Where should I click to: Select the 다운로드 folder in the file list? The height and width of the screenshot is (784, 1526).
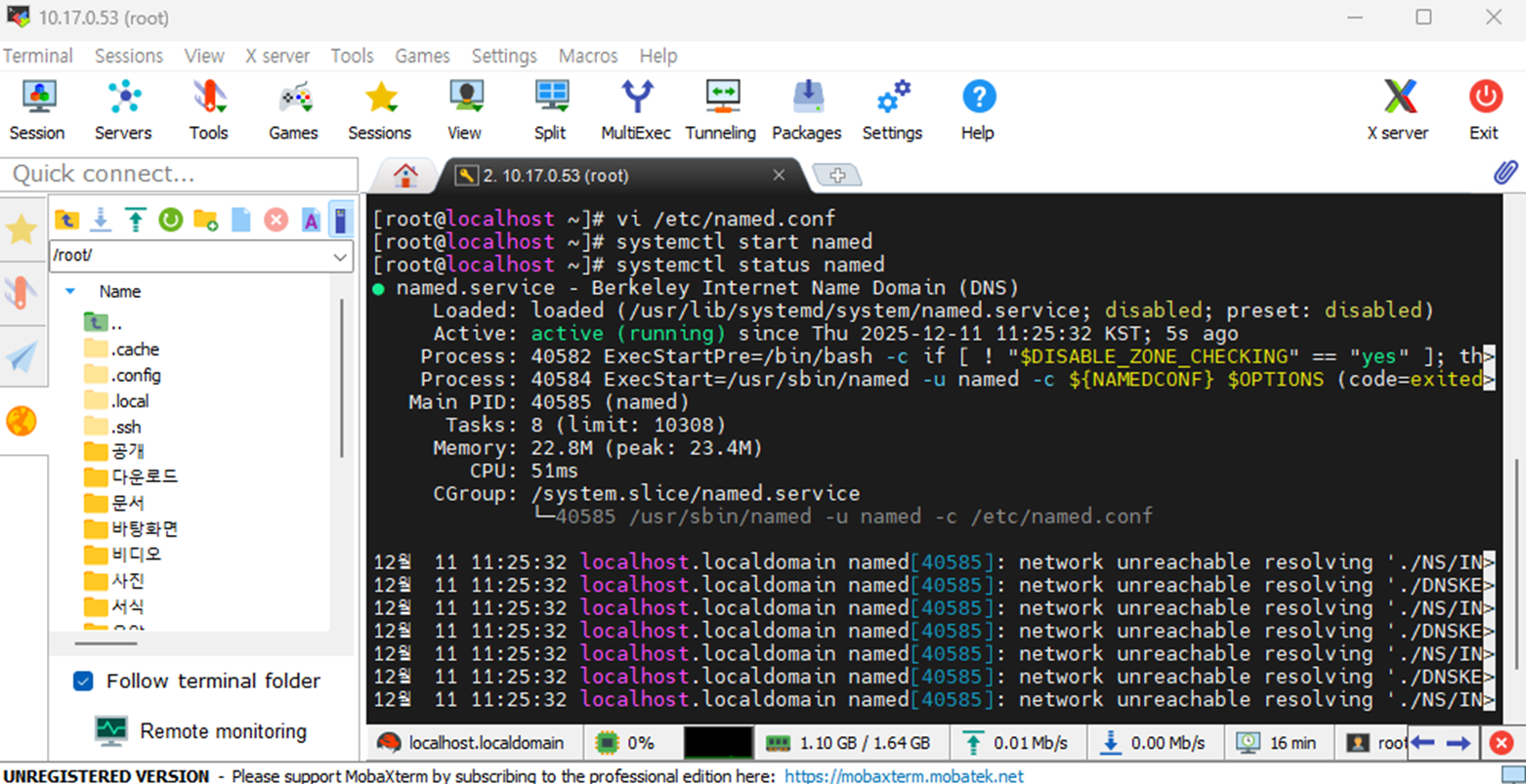tap(131, 476)
